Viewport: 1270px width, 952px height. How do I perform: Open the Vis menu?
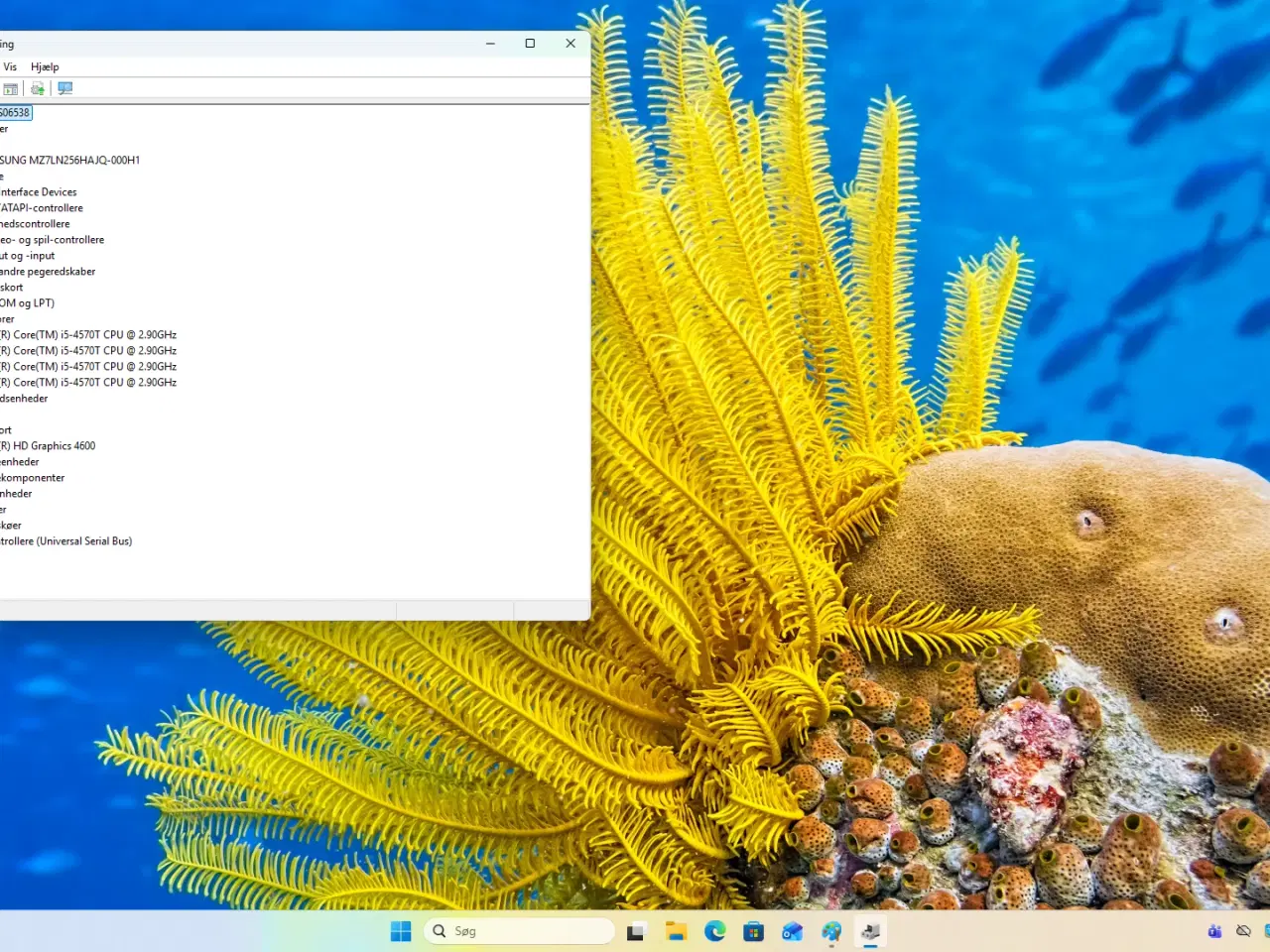10,66
